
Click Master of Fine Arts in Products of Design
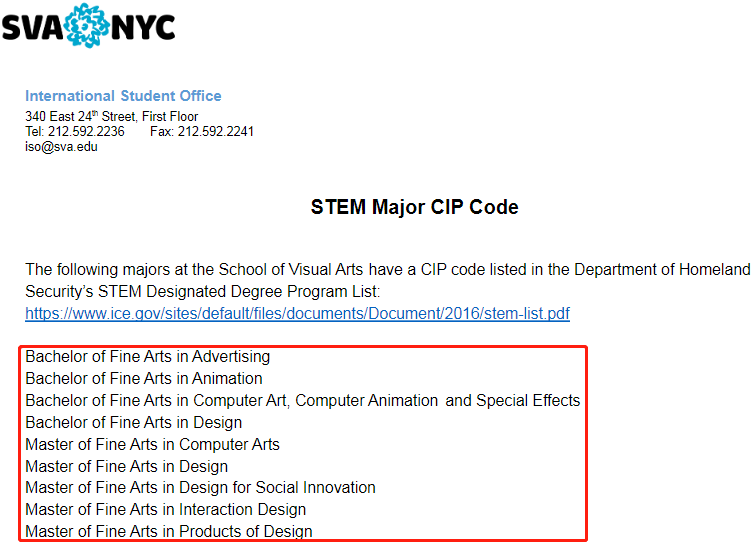(x=169, y=531)
